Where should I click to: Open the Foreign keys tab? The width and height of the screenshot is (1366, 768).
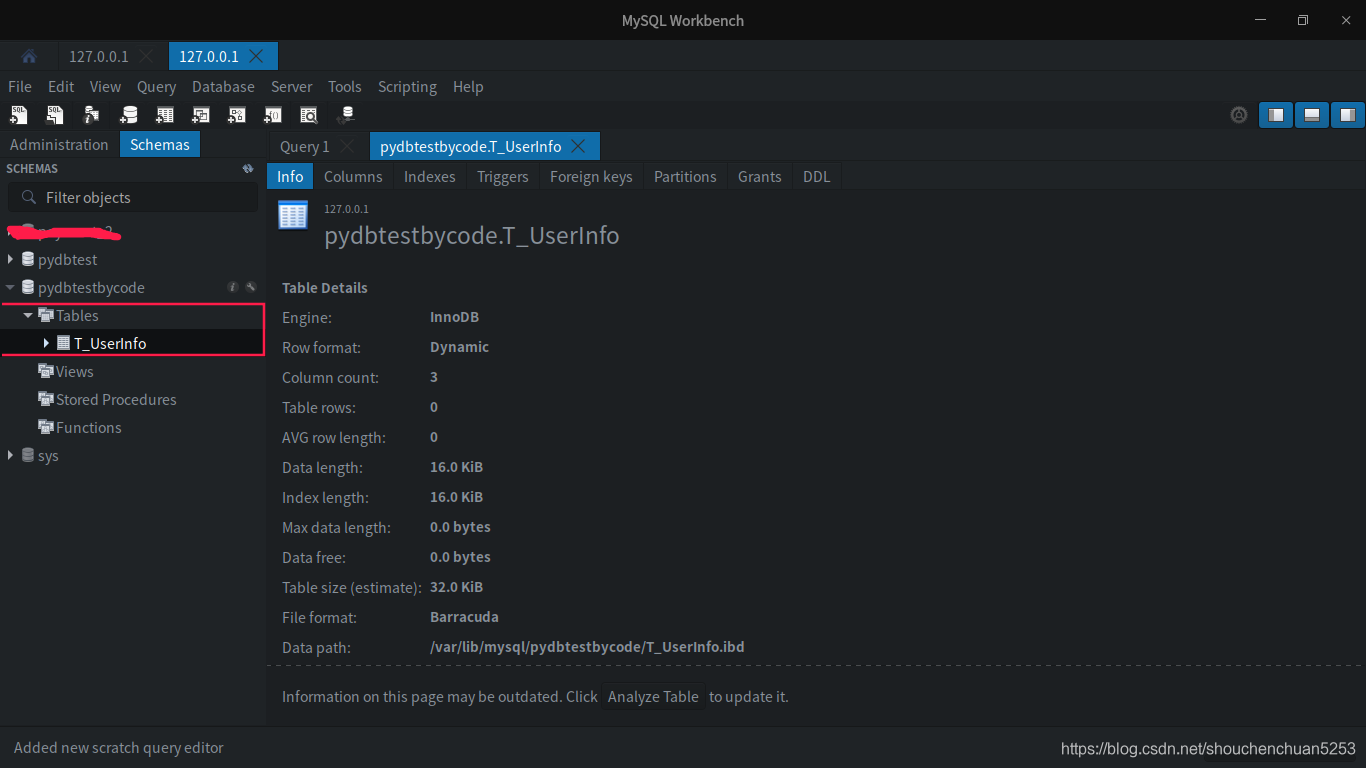point(591,177)
